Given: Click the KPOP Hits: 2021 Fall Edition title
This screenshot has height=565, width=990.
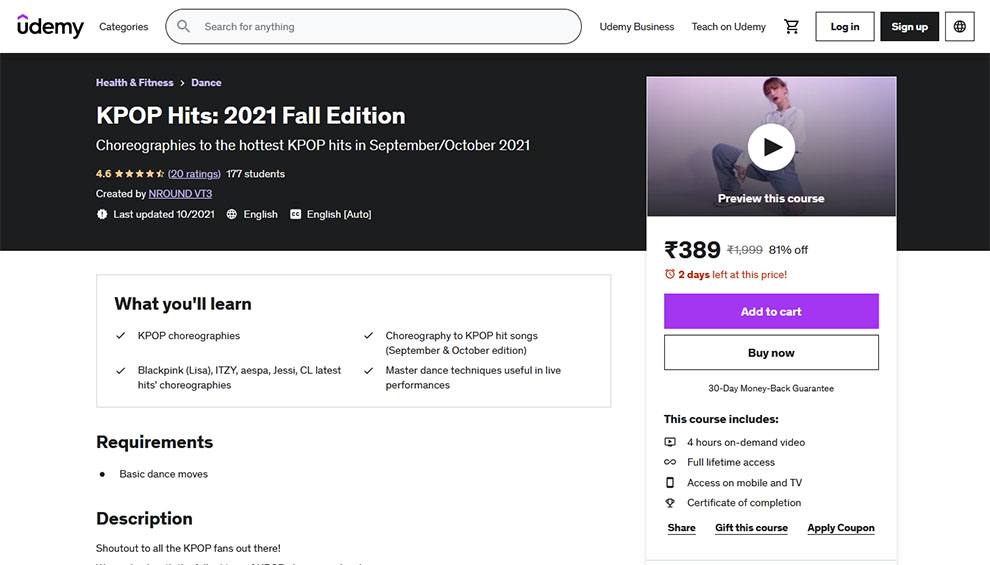Looking at the screenshot, I should tap(251, 116).
